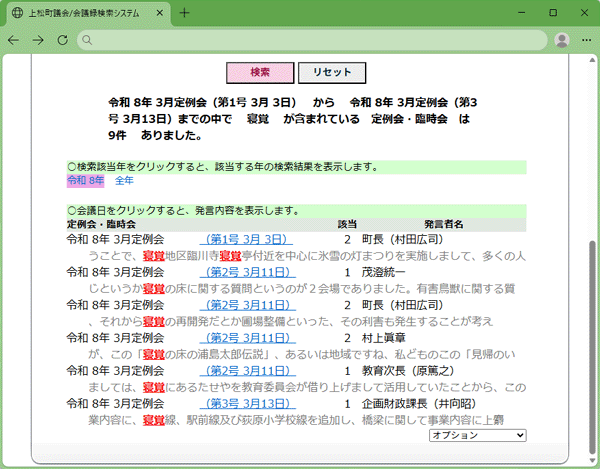Reload the page with the refresh icon
This screenshot has width=600, height=469.
click(x=62, y=40)
